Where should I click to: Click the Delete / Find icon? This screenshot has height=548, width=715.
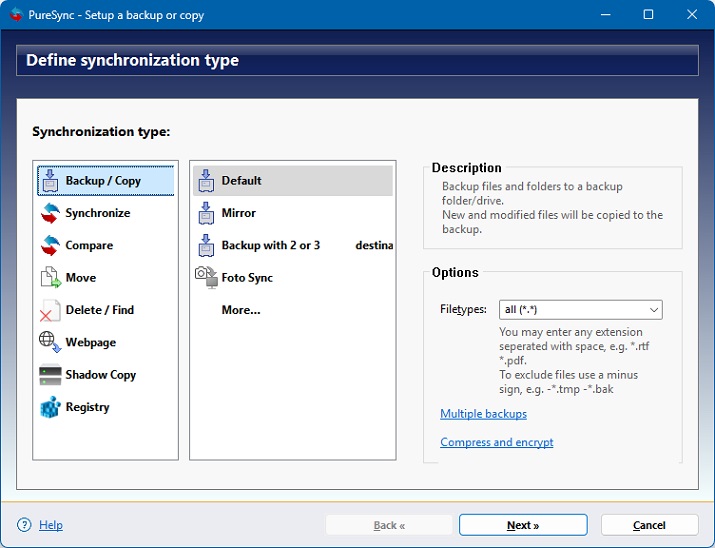tap(50, 310)
